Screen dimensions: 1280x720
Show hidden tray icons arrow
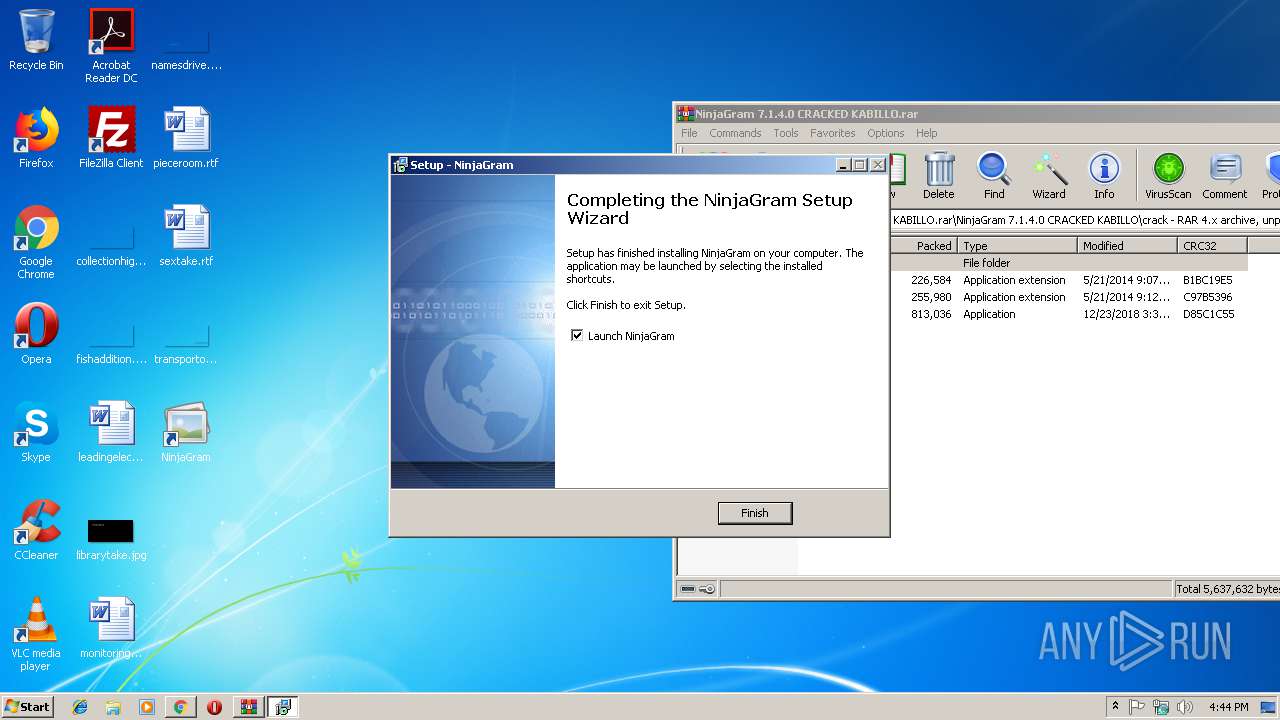(1115, 706)
